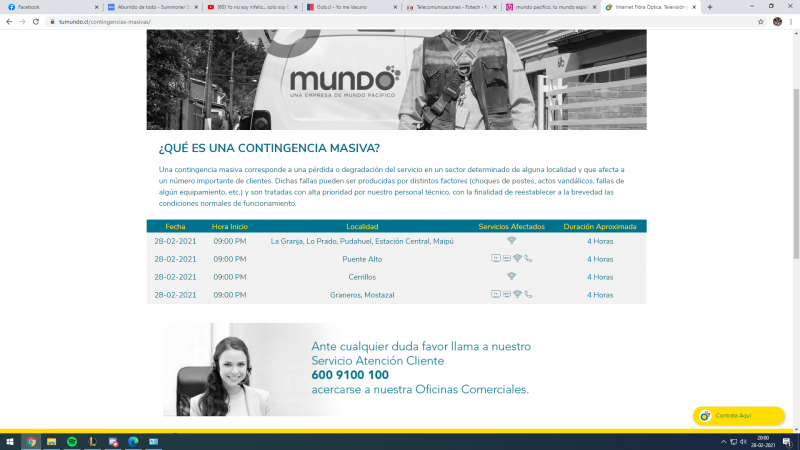Screen dimensions: 800x450
Task: Reload the current page
Action: pyautogui.click(x=36, y=22)
